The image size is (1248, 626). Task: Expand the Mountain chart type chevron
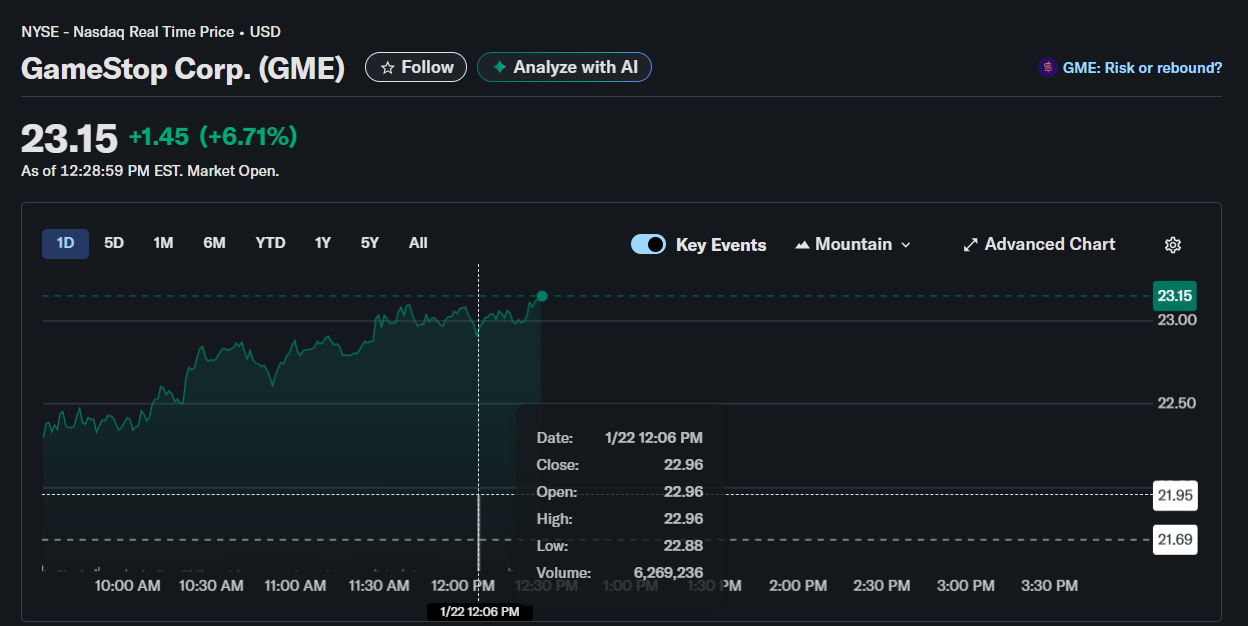pos(906,245)
